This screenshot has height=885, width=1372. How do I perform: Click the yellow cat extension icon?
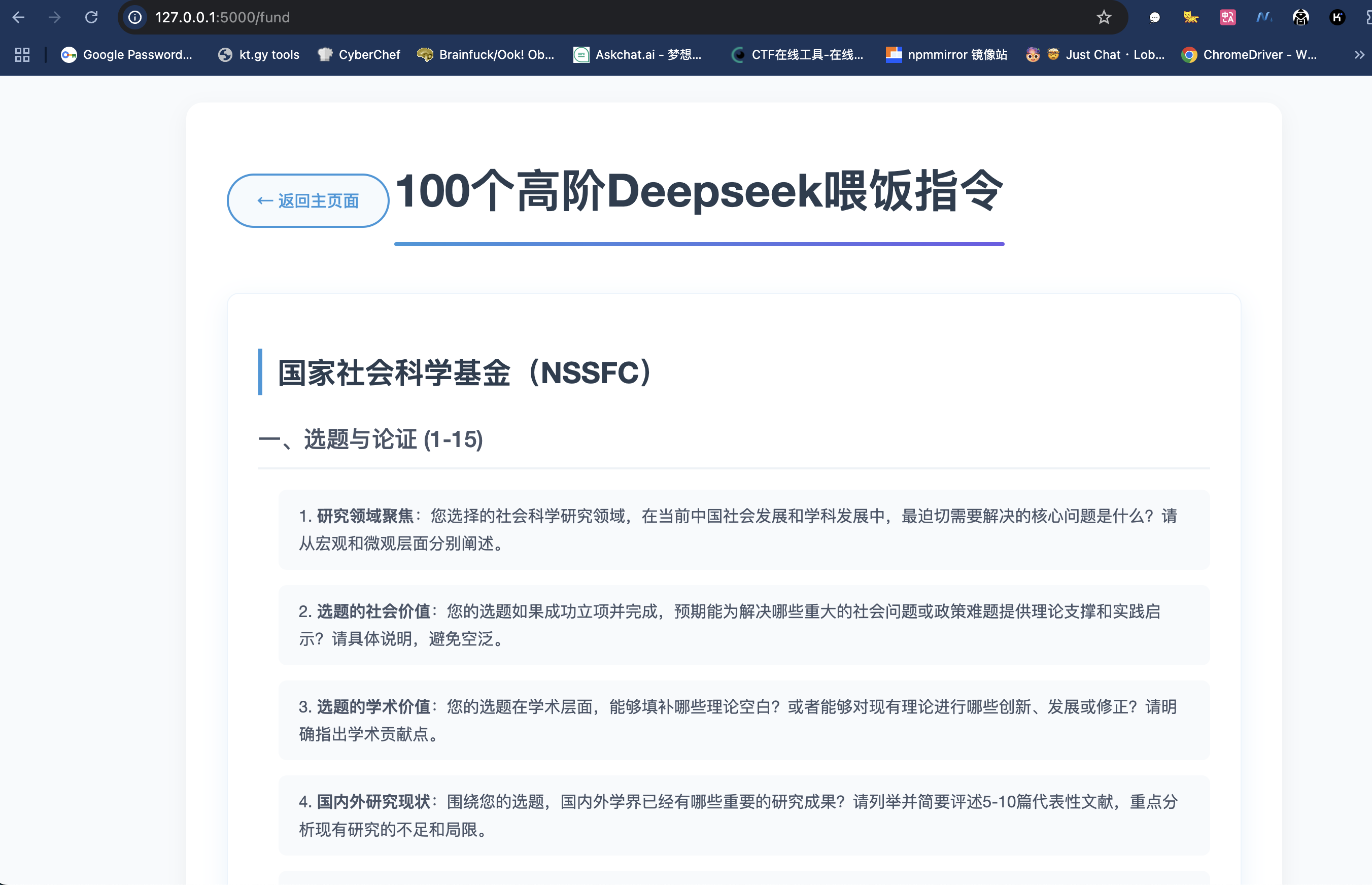[x=1190, y=17]
